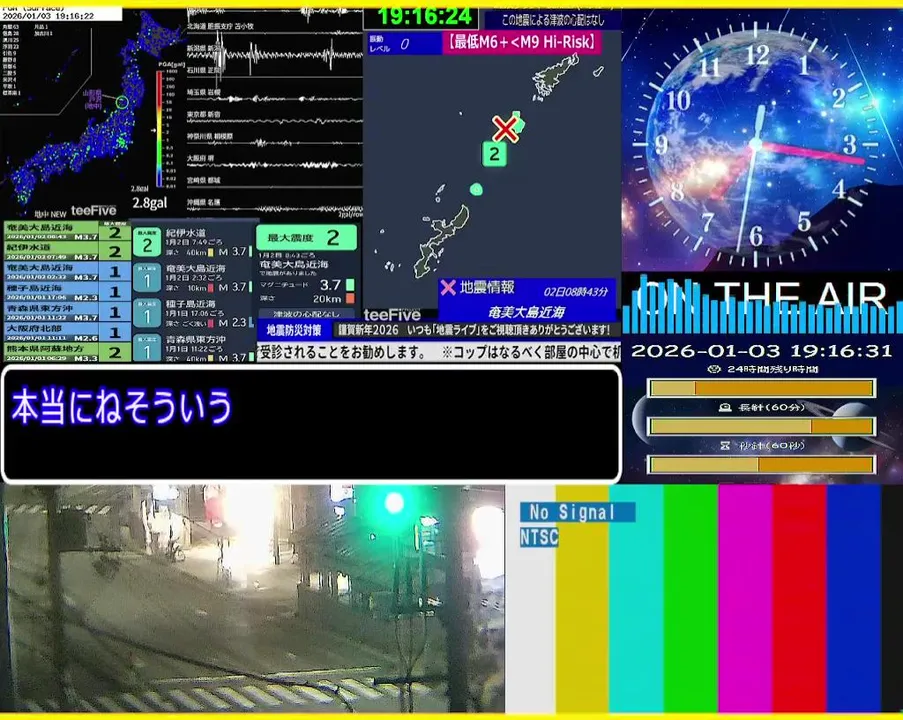Viewport: 903px width, 720px height.
Task: Click the 2.8gal reading
Action: [x=150, y=203]
